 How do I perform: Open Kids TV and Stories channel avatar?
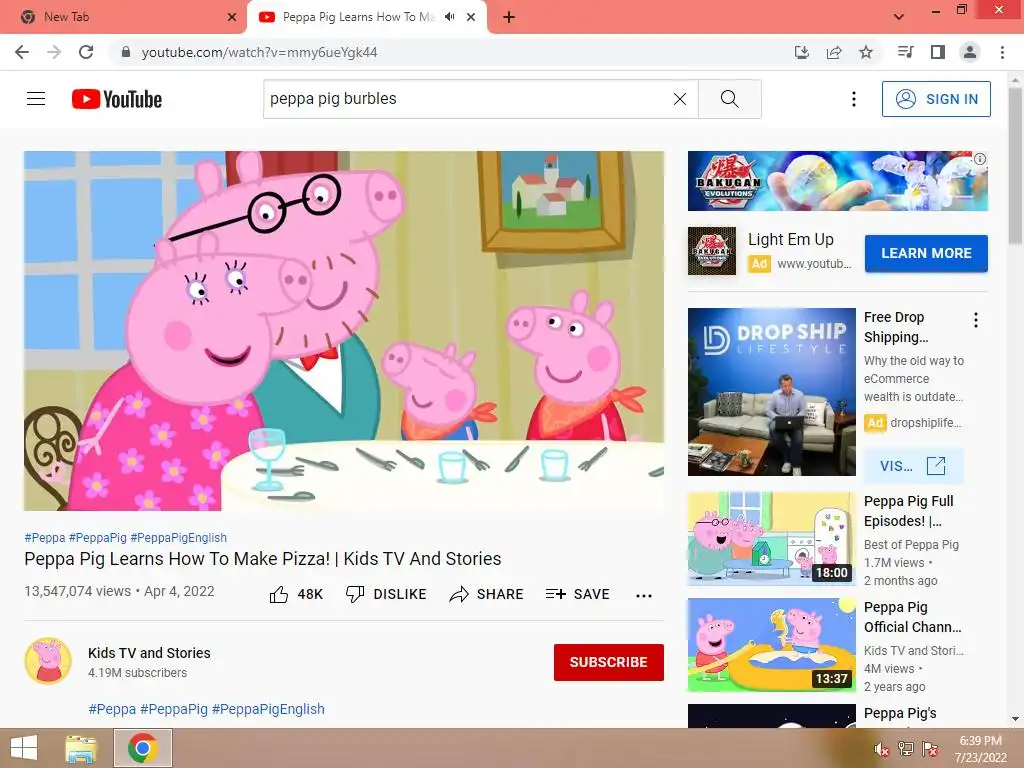coord(48,662)
